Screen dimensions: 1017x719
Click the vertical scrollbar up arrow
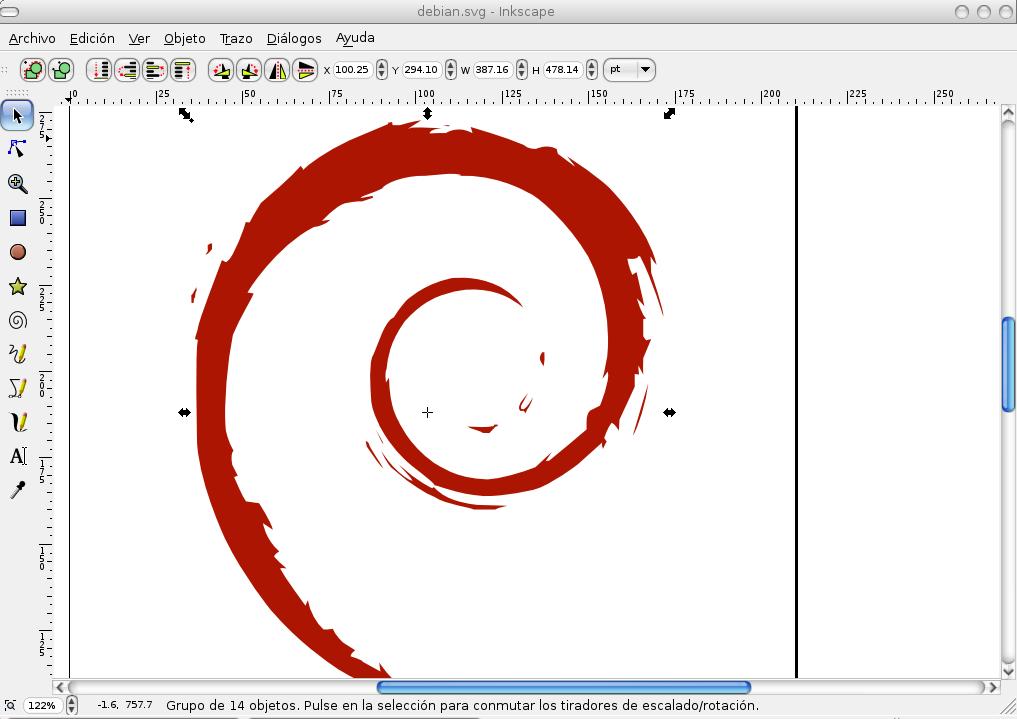tap(1008, 113)
